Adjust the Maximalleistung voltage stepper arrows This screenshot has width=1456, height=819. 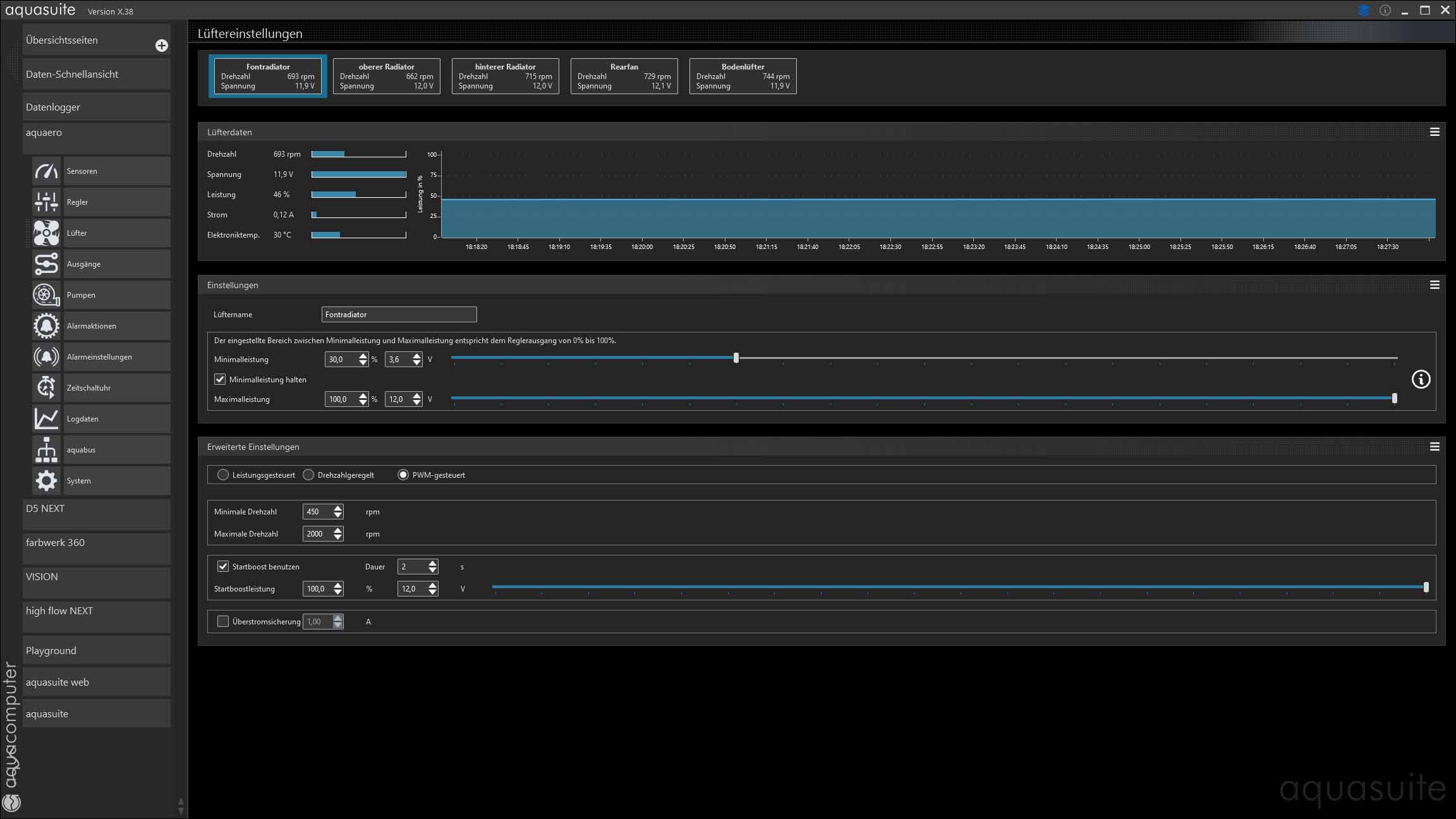(x=416, y=399)
